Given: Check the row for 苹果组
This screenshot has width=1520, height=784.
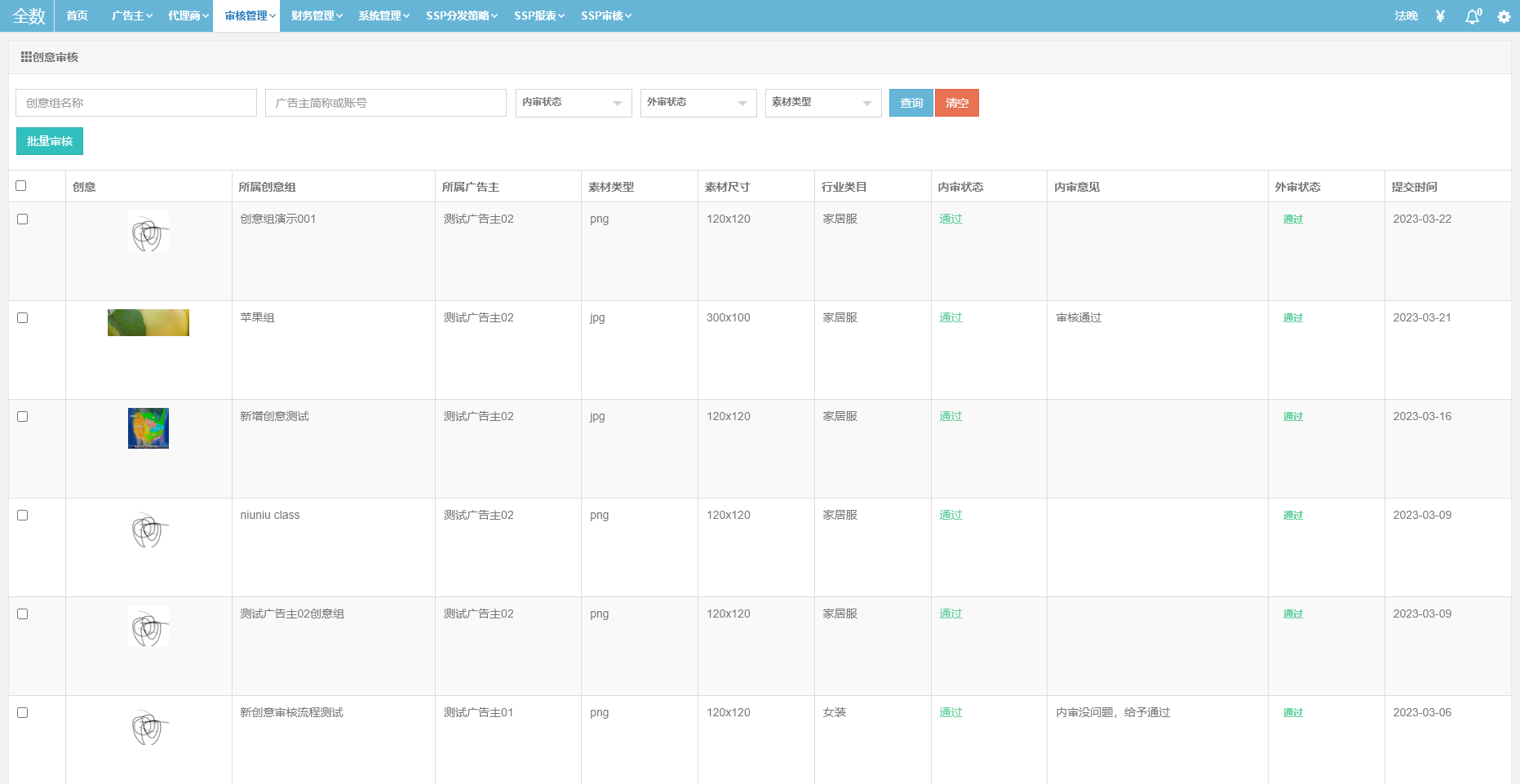Looking at the screenshot, I should click(x=23, y=318).
